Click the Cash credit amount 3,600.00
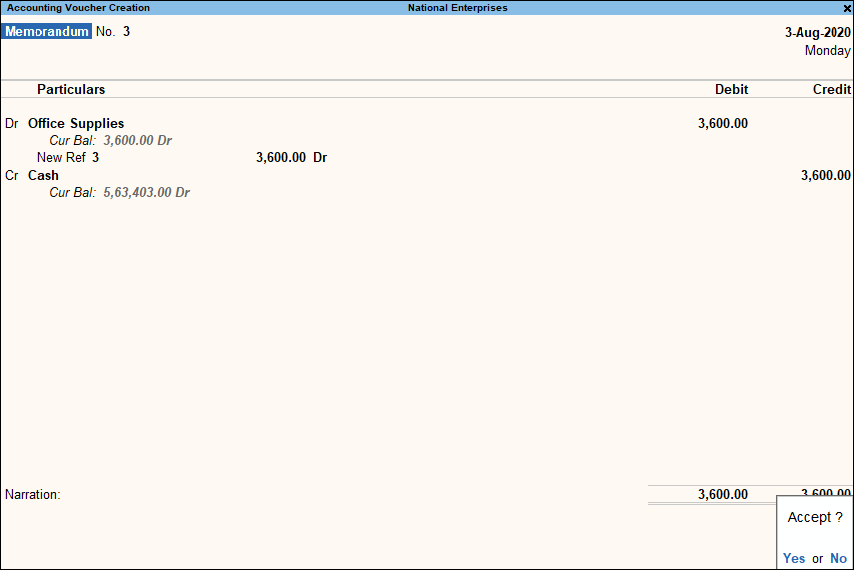 point(826,175)
